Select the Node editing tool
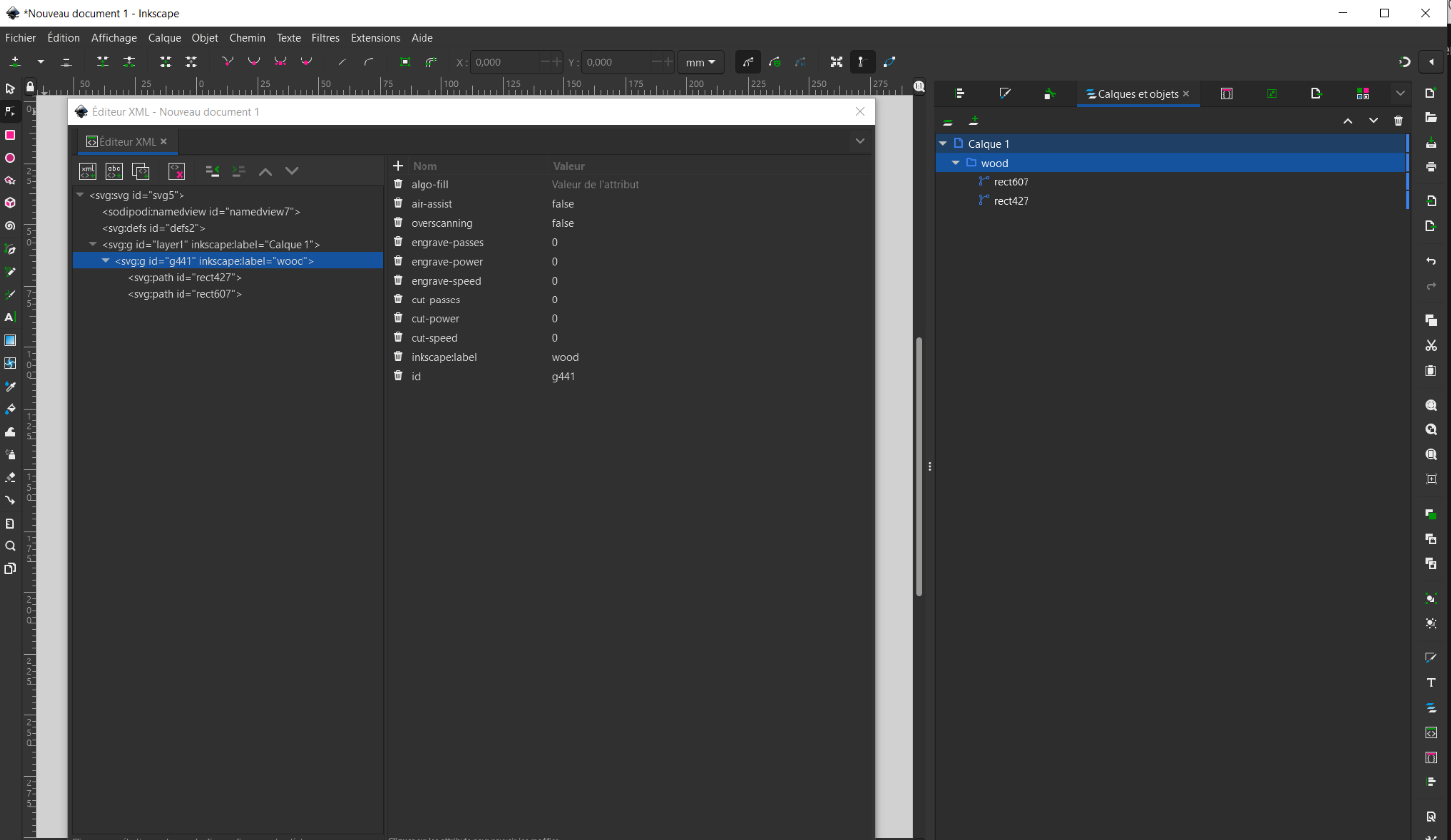 pos(10,112)
